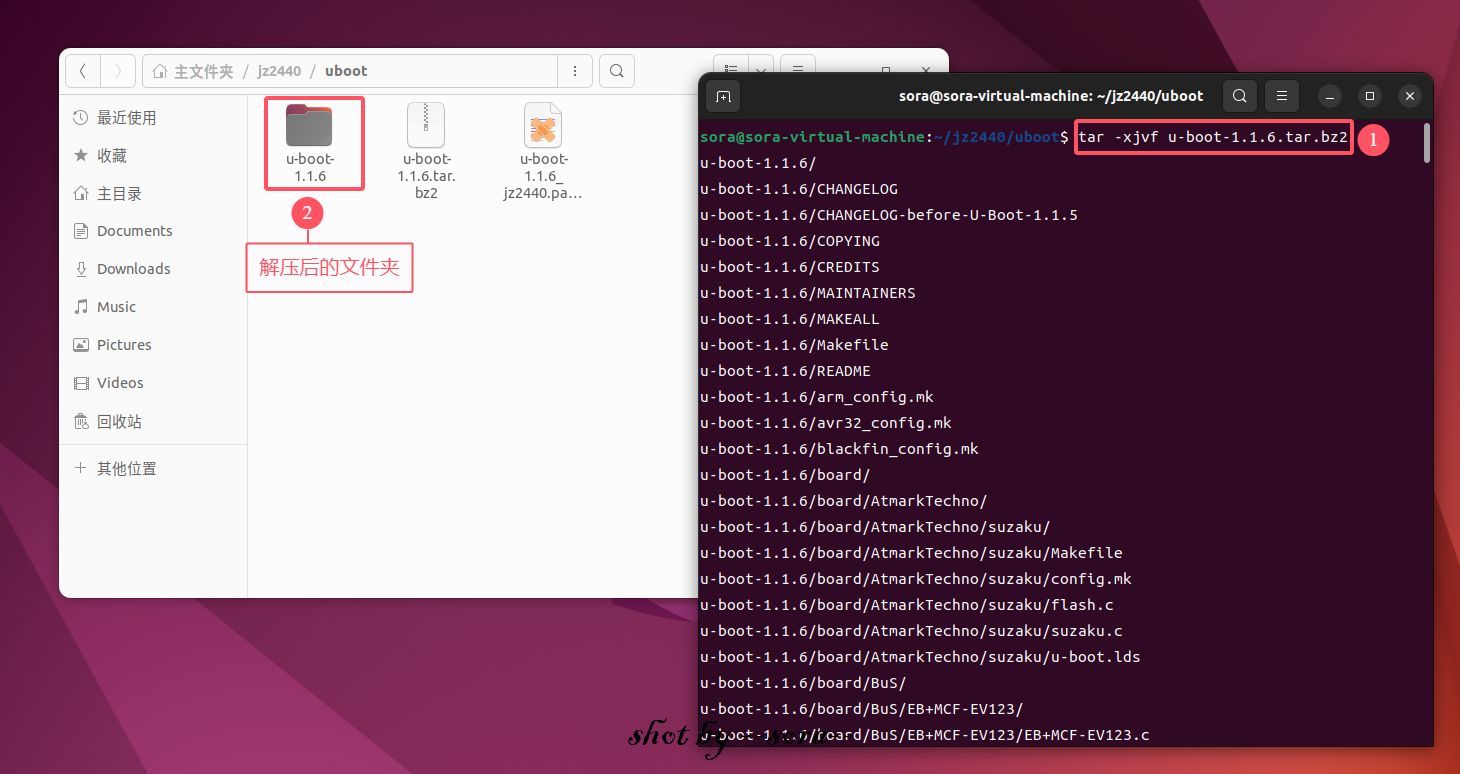Click the u-boot-1.1.6/CREDITS line
1460x774 pixels.
click(790, 267)
